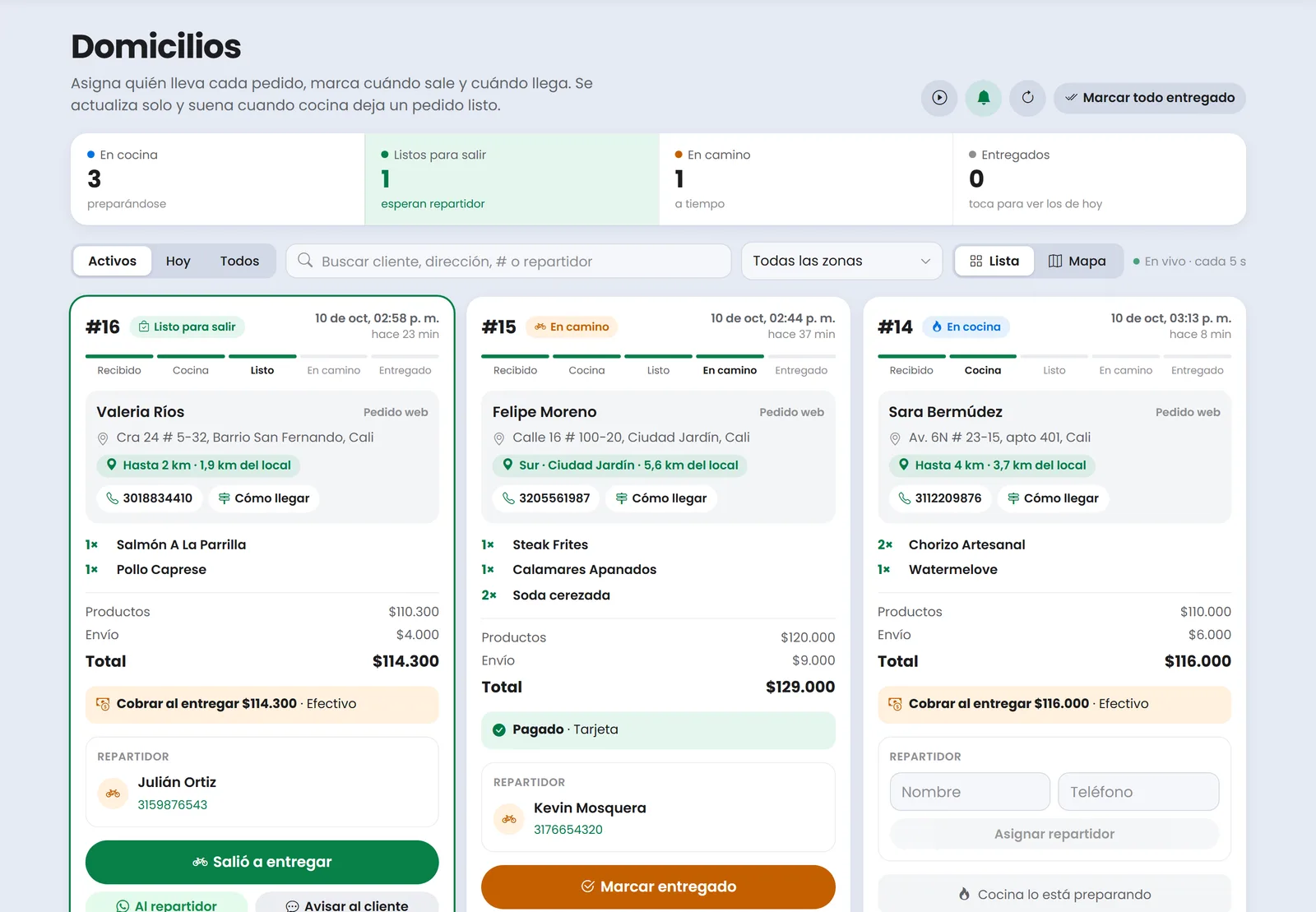
Task: Open Cómo llegar for Sara Bermúdez
Action: (1053, 498)
